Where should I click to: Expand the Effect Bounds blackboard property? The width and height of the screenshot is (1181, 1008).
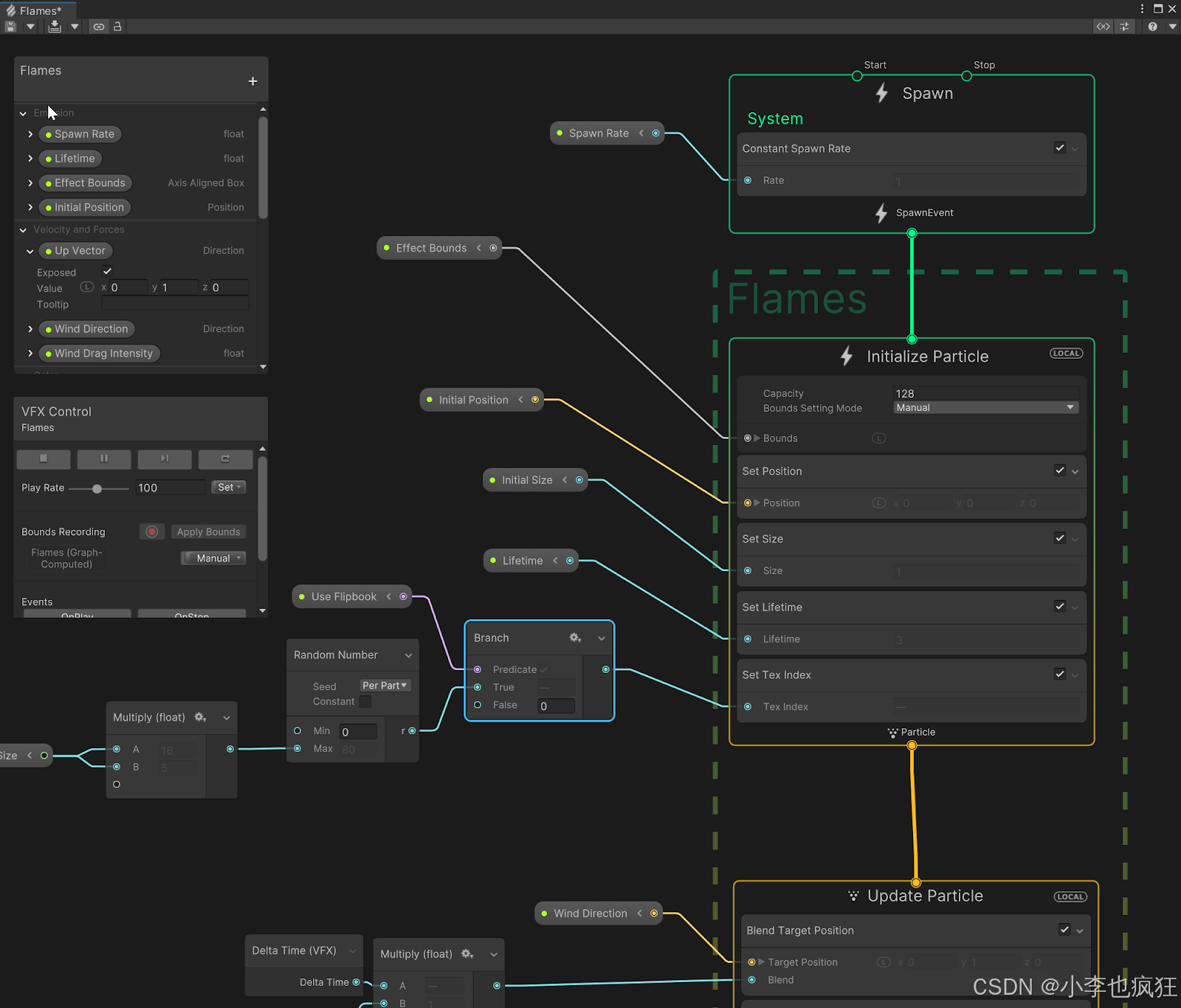coord(30,183)
